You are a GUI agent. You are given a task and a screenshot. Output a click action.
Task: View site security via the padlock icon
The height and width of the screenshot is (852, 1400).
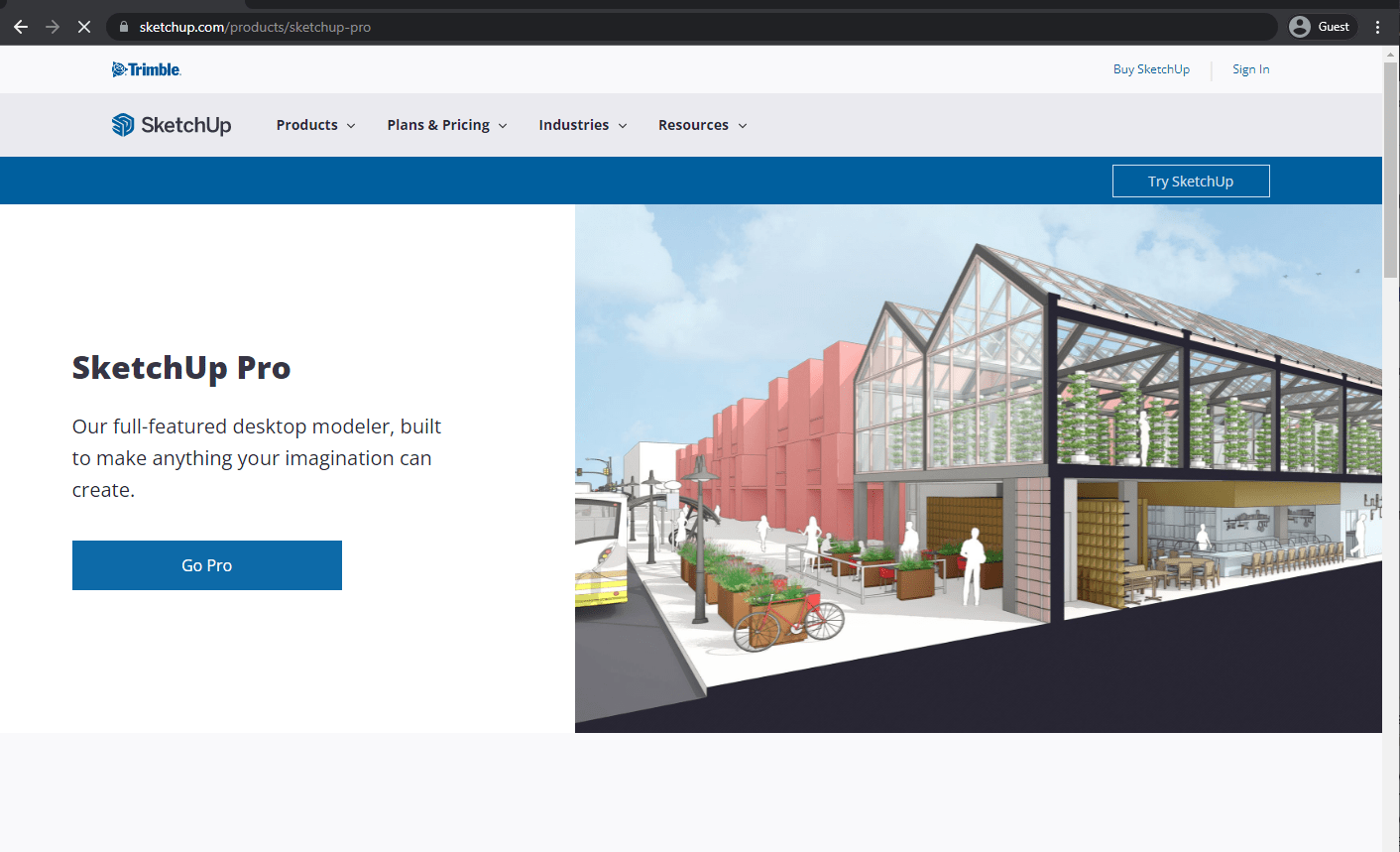123,27
